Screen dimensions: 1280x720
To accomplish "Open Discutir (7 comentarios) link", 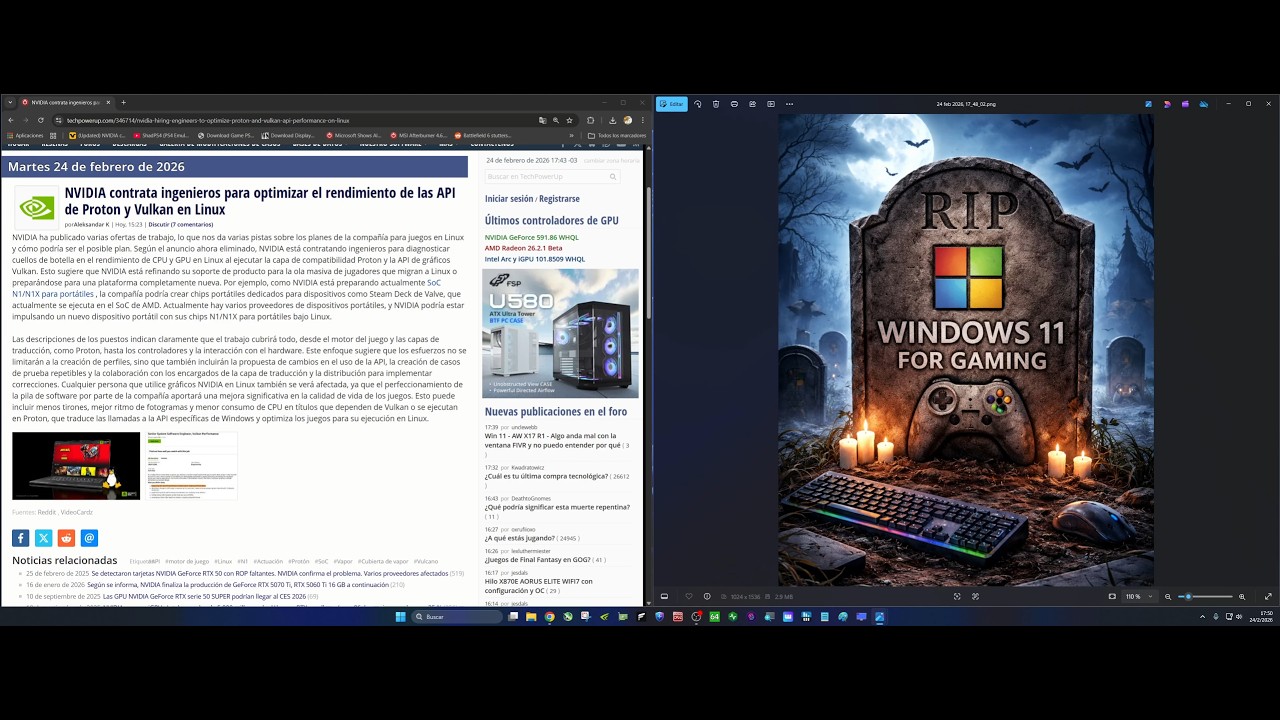I will 180,225.
